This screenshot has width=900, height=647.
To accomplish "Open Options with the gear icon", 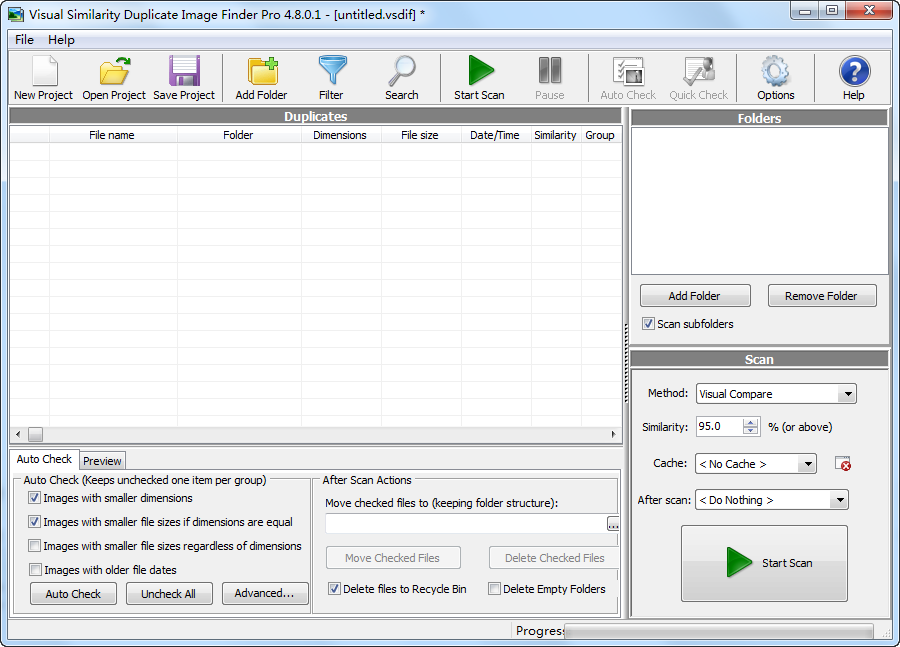I will tap(775, 72).
